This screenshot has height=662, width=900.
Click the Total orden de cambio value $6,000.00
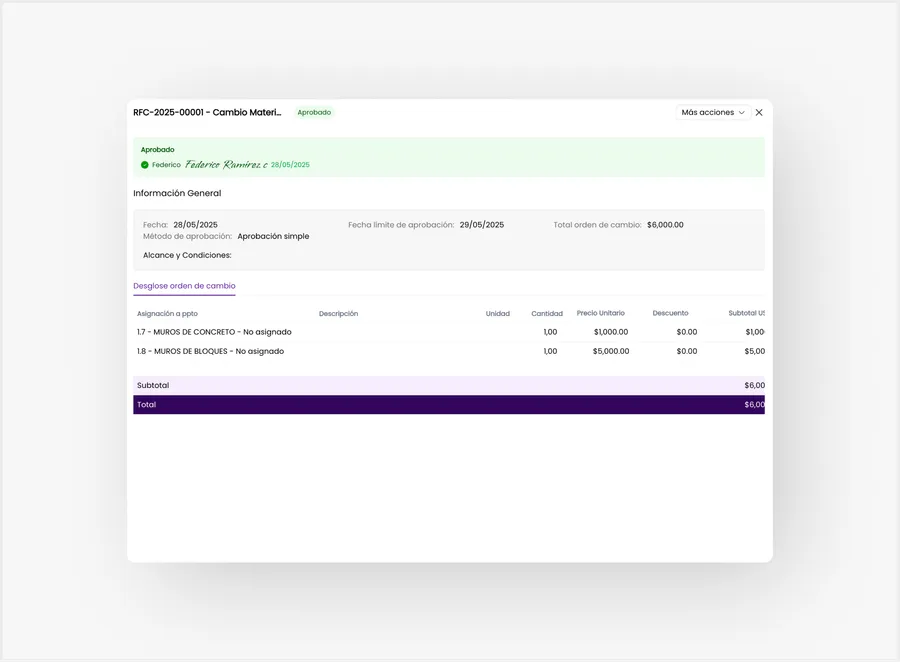(x=665, y=225)
